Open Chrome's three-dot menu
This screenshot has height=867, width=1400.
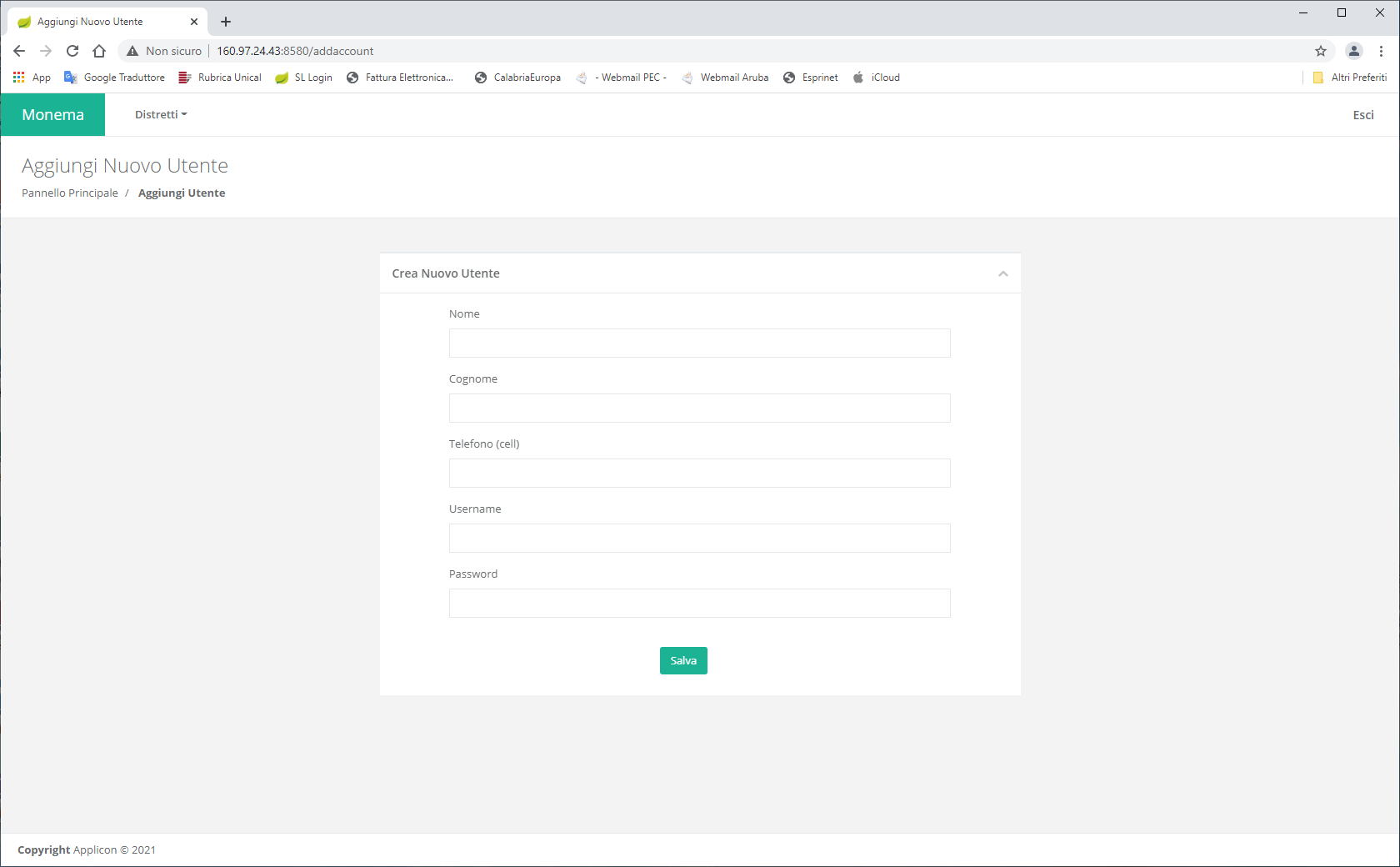click(x=1381, y=51)
